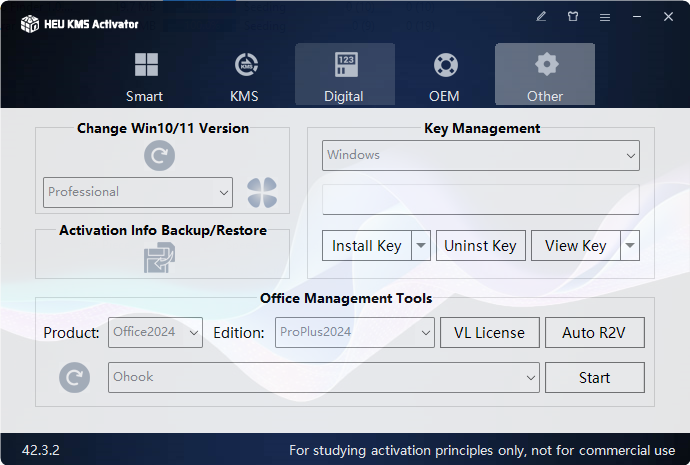Viewport: 690px width, 465px height.
Task: Click the HEU KMS Activator logo icon
Action: (x=30, y=24)
